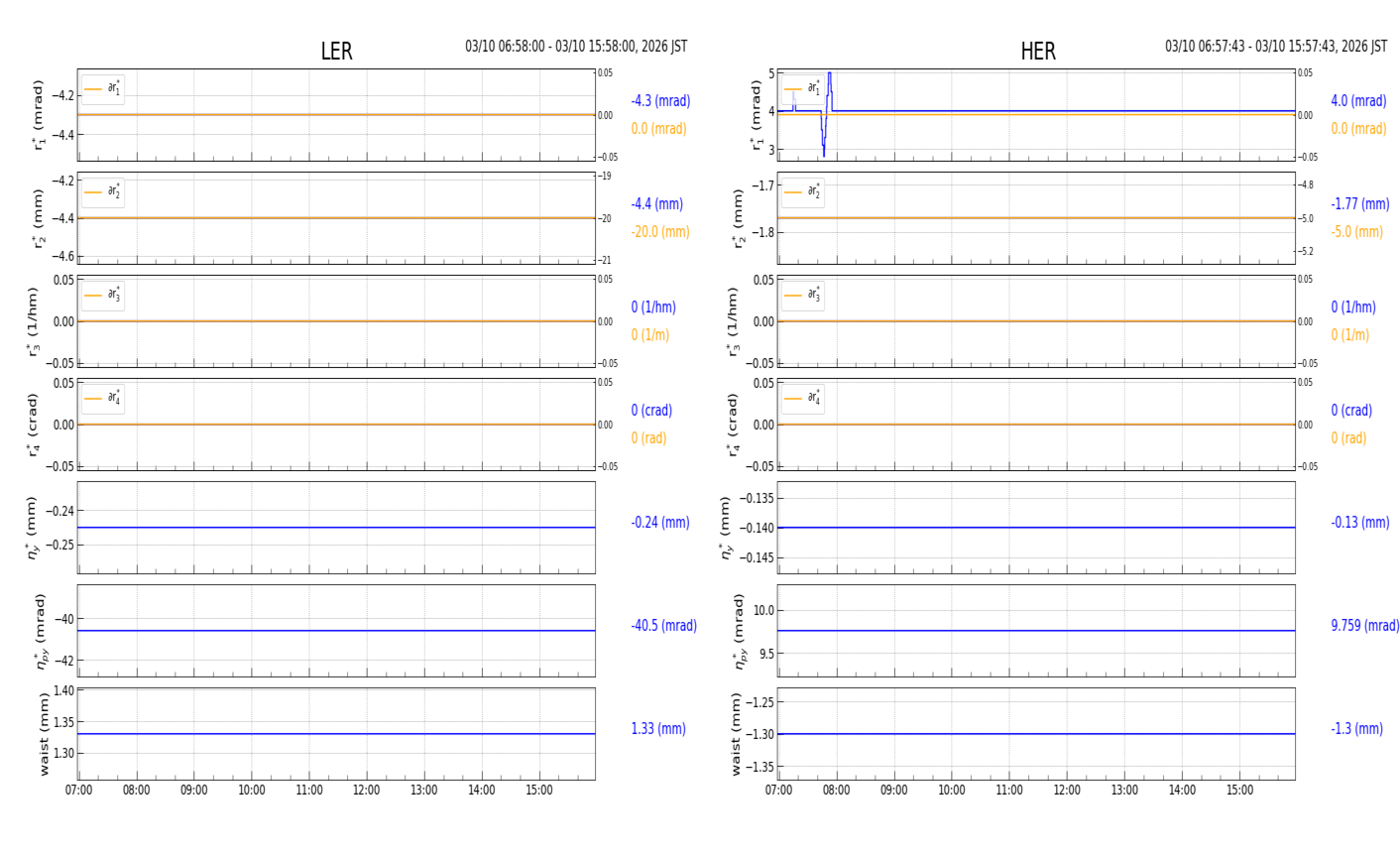Click the HER 0 (1/hm) value
Viewport: 1400px width, 857px height.
click(x=1353, y=307)
